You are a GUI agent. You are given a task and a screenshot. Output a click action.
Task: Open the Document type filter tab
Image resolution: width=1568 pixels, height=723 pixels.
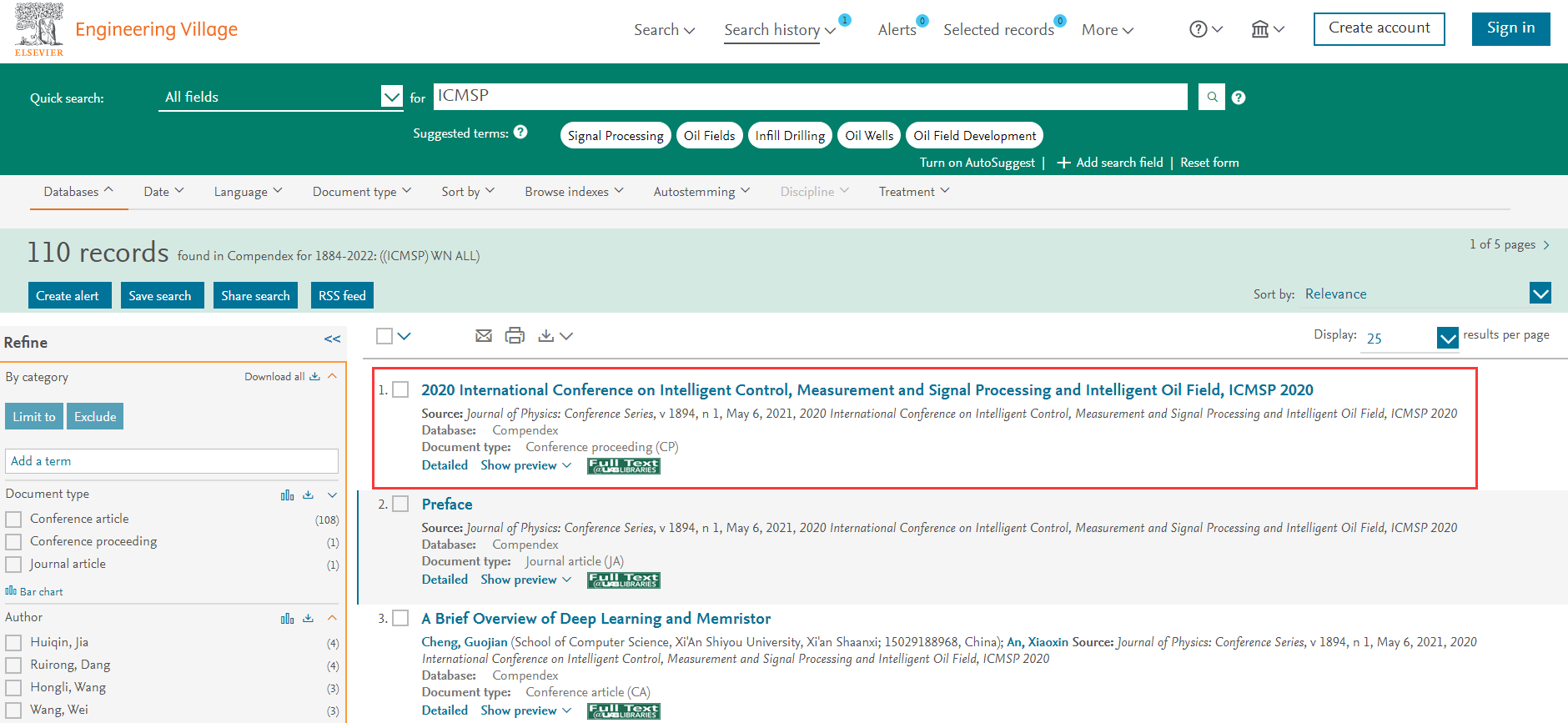click(x=362, y=192)
